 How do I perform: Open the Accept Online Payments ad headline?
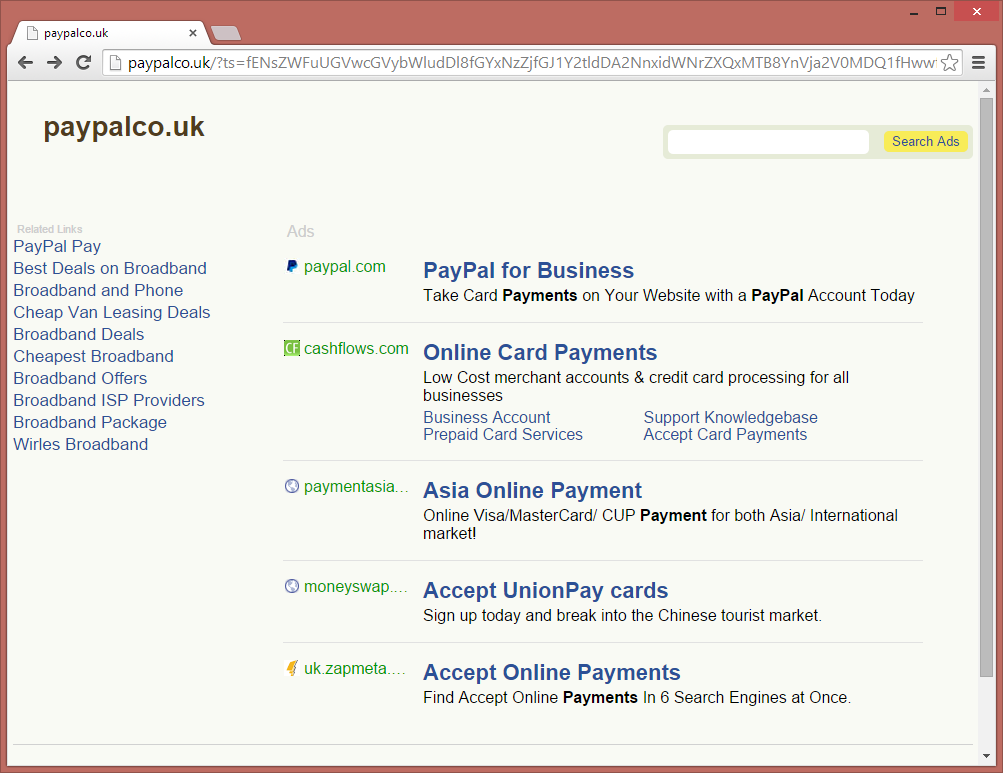(x=551, y=673)
